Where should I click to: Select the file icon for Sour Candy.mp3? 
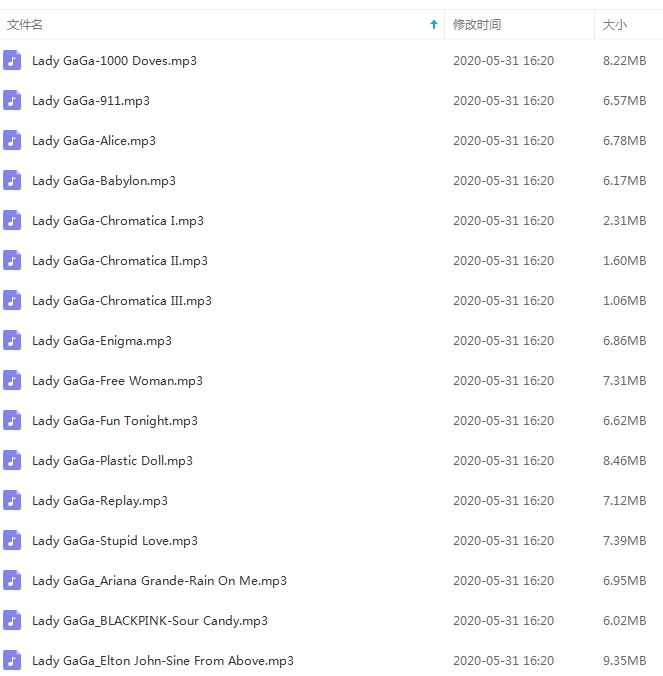12,620
